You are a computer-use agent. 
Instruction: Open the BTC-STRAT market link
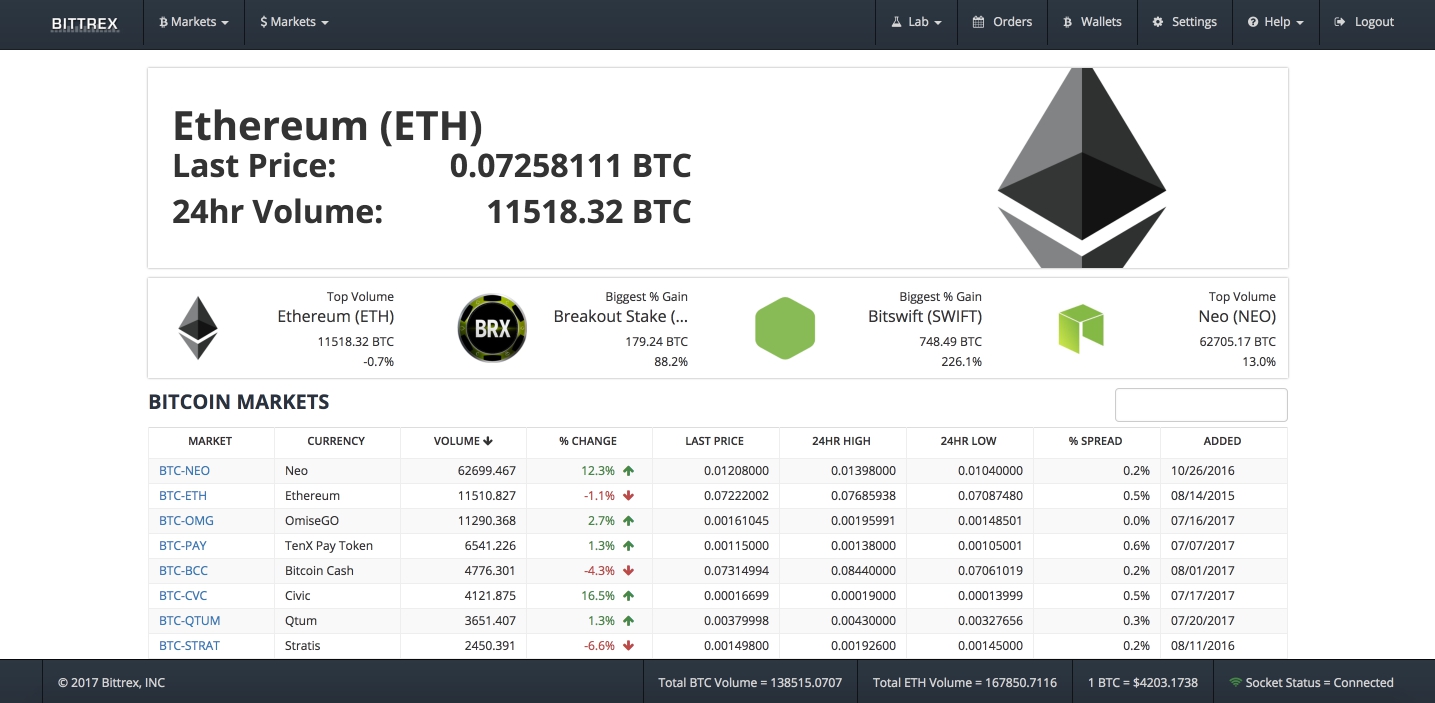tap(189, 645)
